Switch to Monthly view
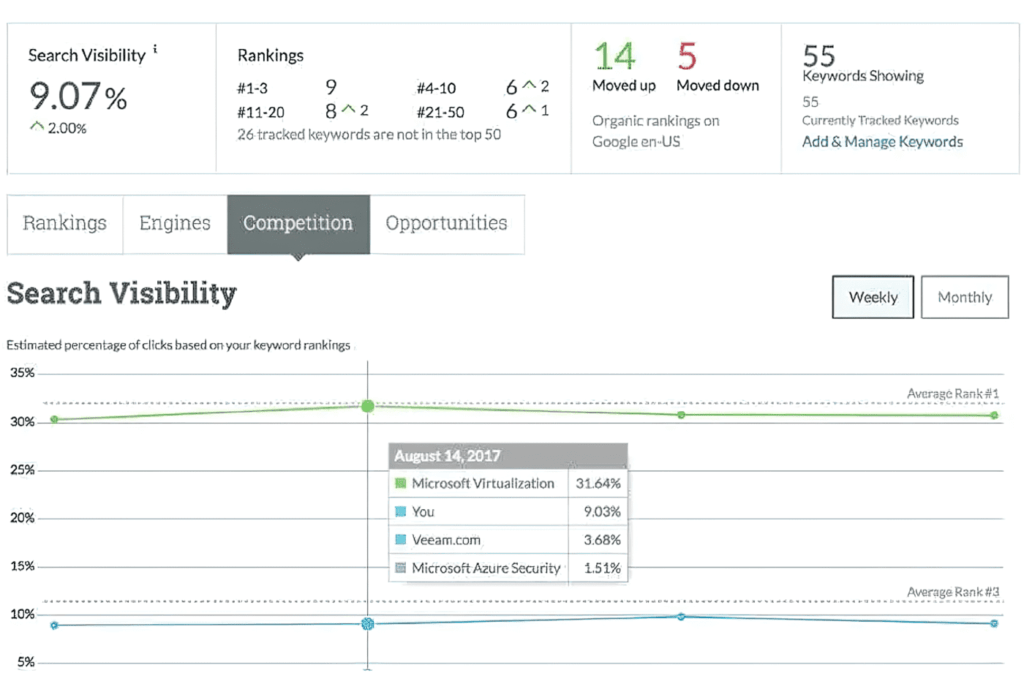The image size is (1024, 695). point(965,297)
